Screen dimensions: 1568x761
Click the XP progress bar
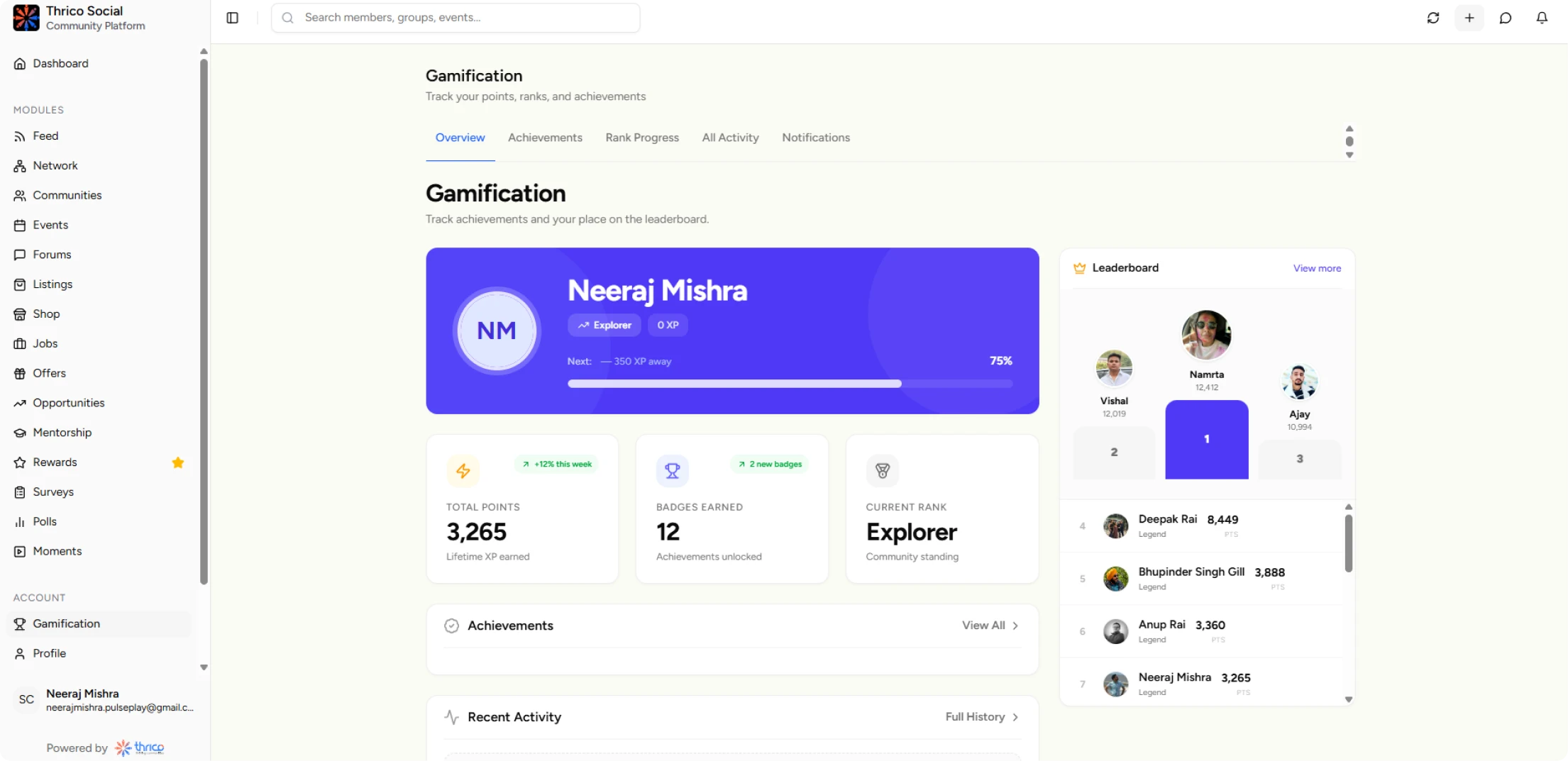tap(790, 384)
